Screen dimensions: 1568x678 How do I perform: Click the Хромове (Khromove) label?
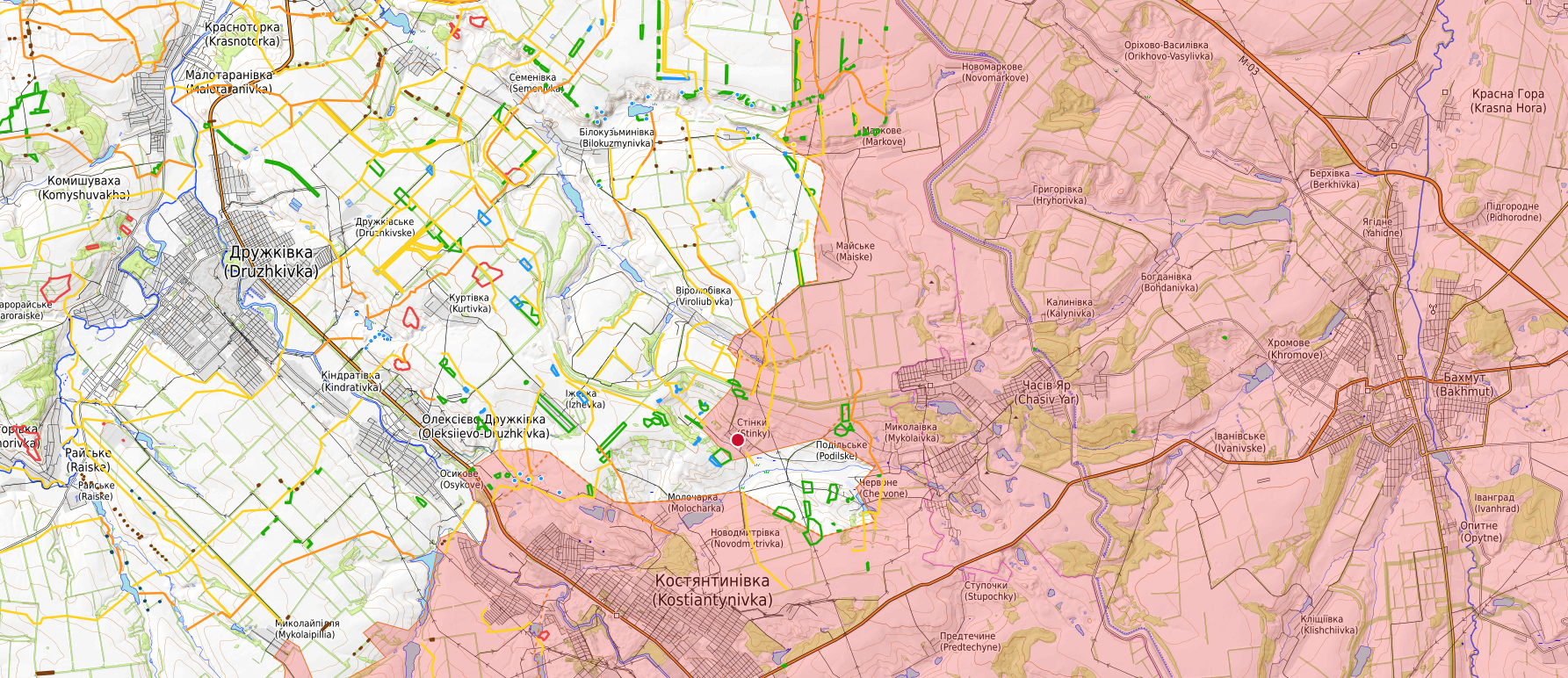pos(1295,349)
